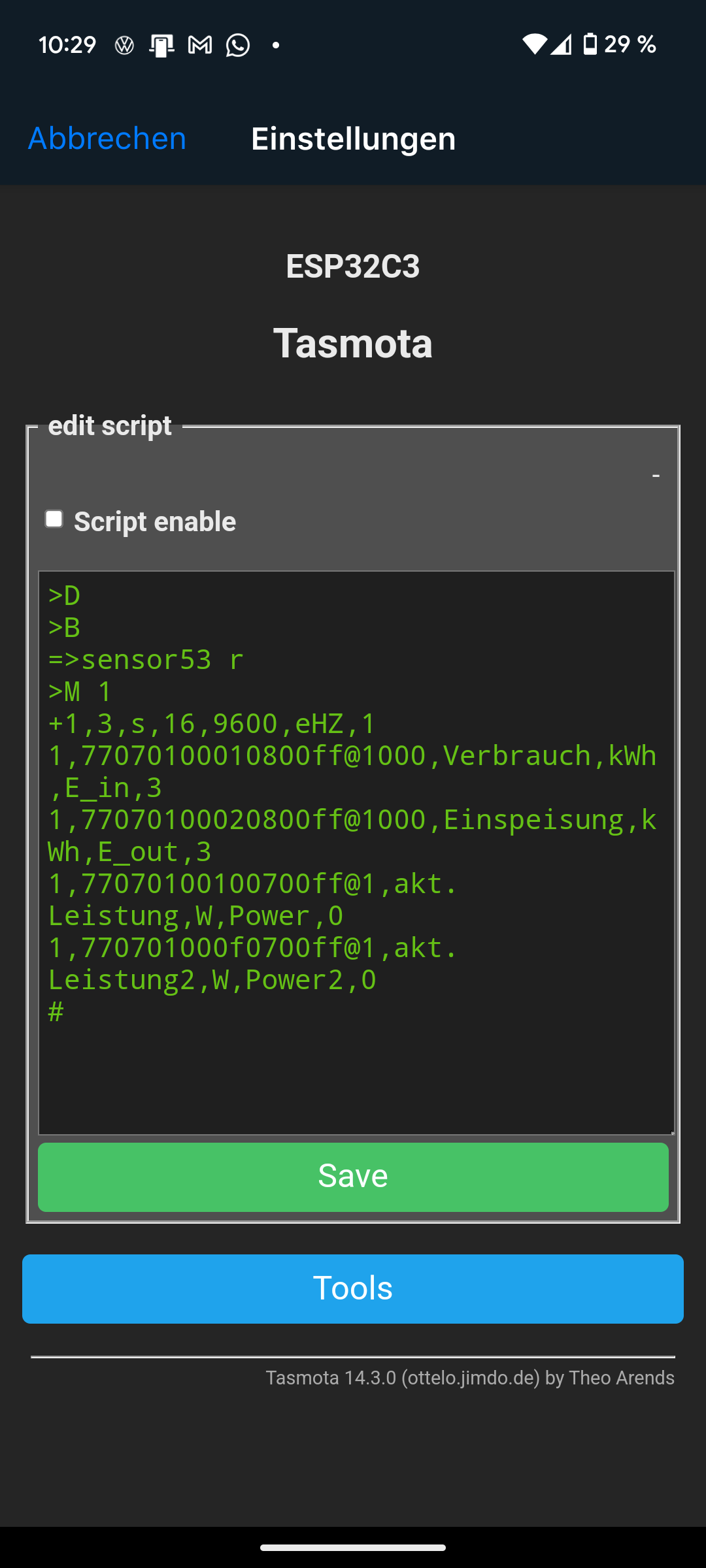
Task: Tap the Volkswagen notification icon
Action: [124, 45]
